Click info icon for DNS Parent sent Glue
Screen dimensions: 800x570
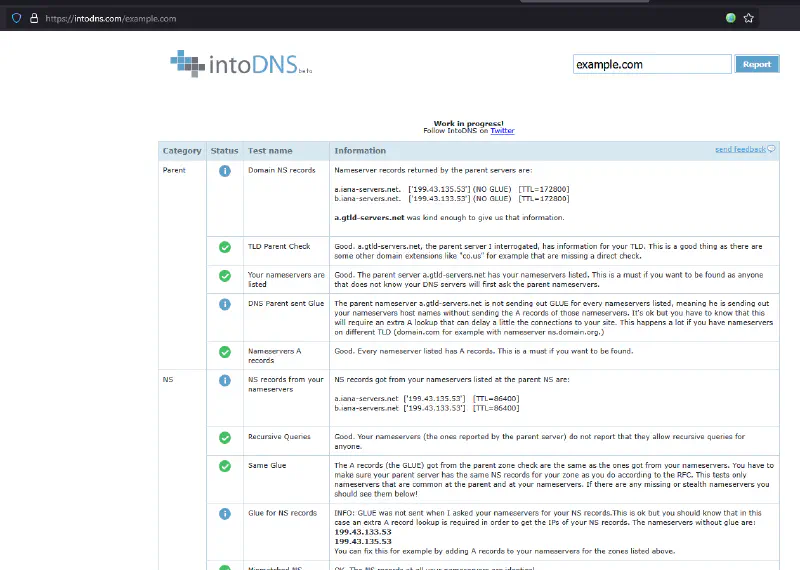click(x=224, y=304)
